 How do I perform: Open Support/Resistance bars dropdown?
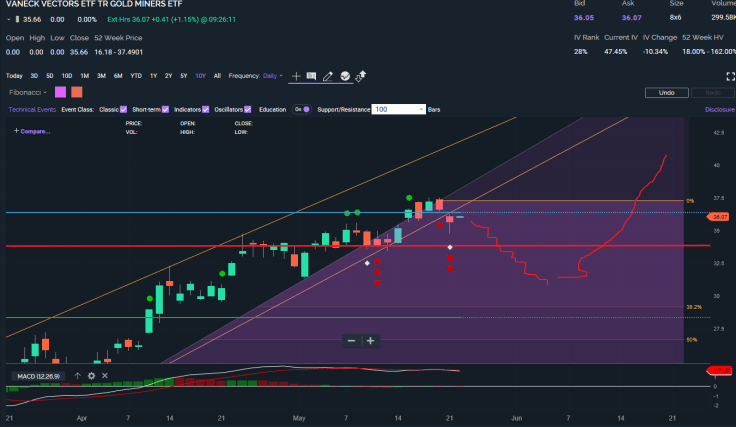(399, 109)
